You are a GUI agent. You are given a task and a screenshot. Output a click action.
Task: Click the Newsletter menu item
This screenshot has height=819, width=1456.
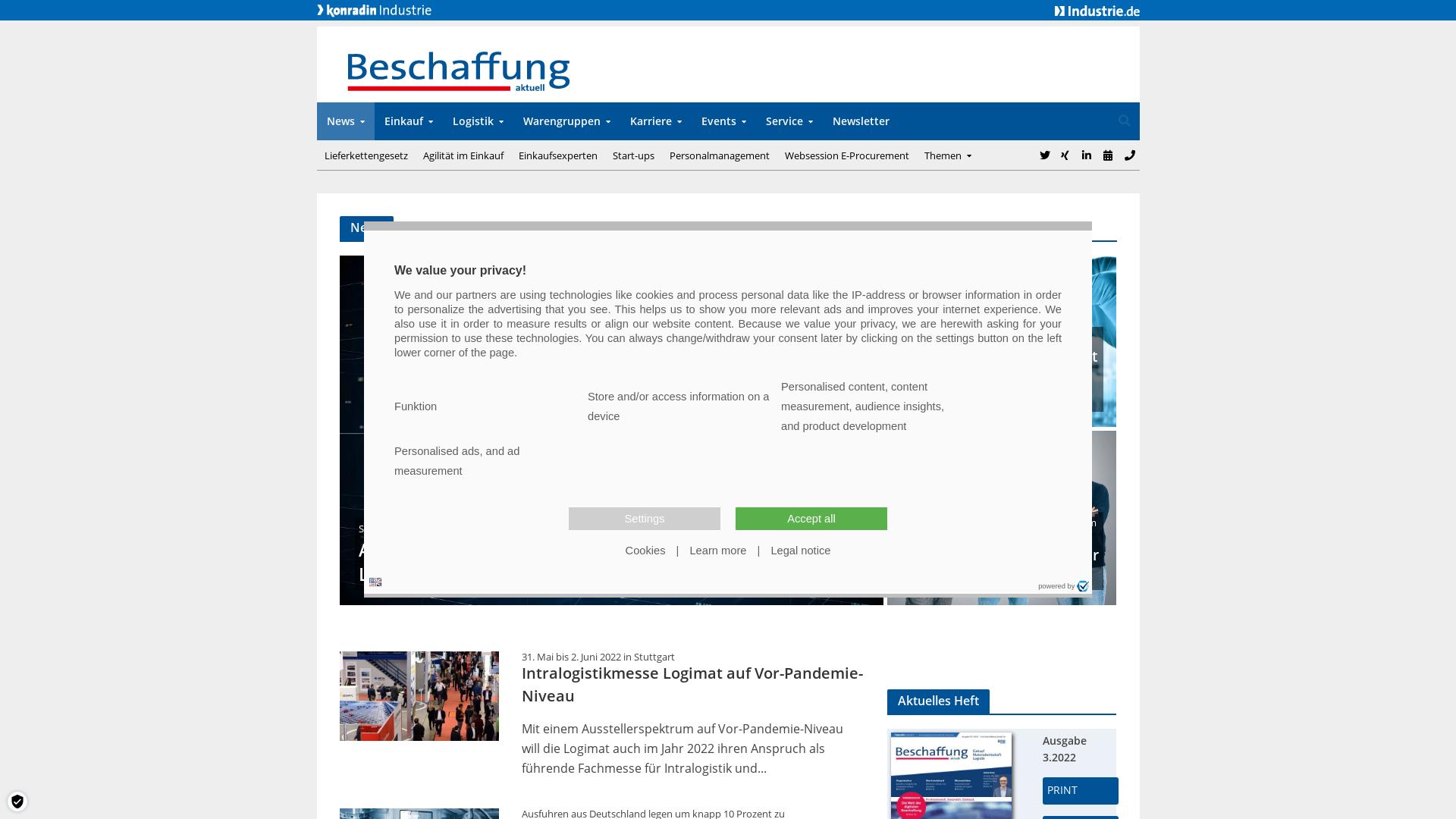click(x=861, y=121)
